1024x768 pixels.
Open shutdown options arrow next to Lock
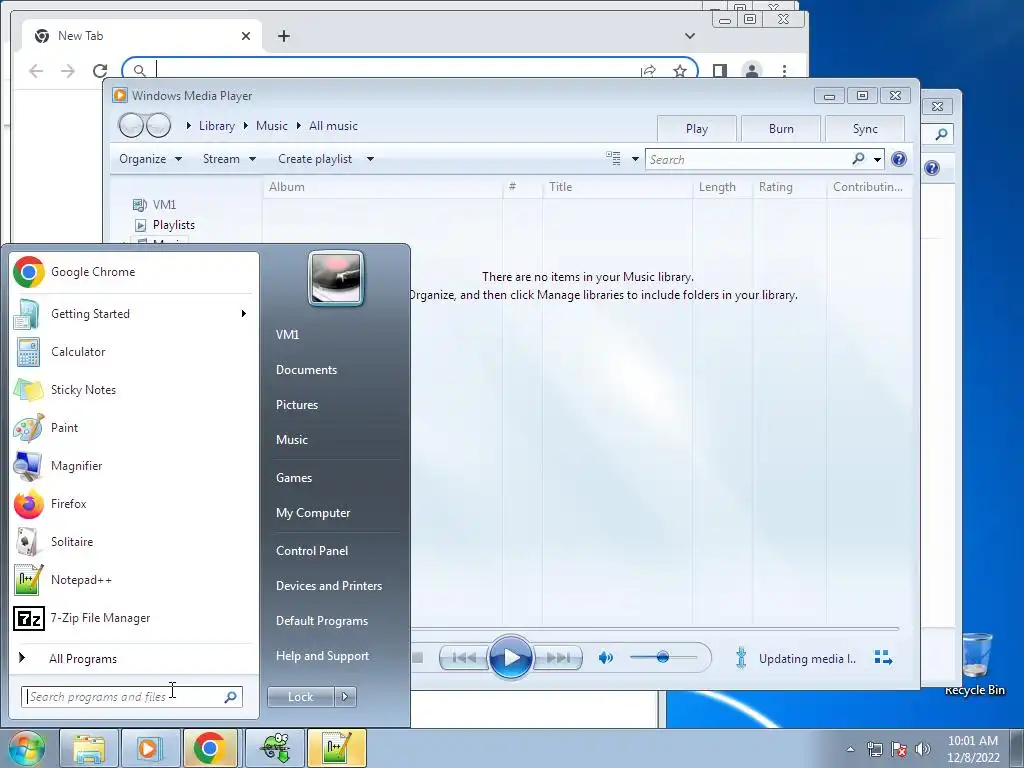click(x=345, y=697)
